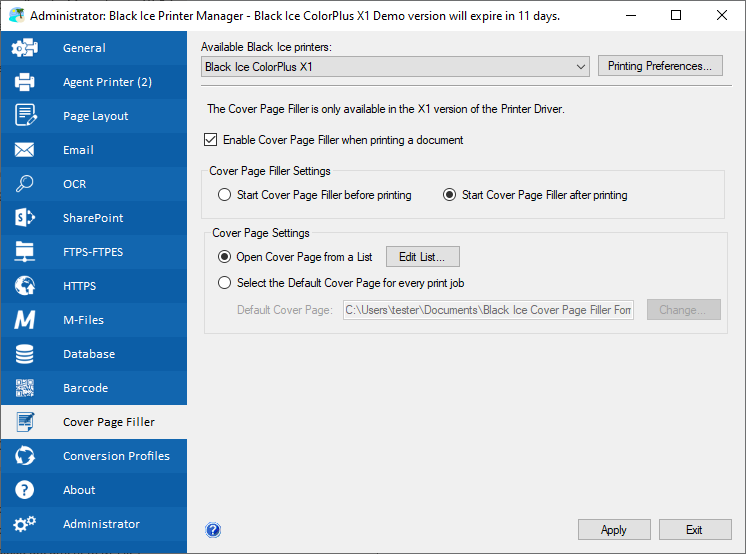The image size is (746, 554).
Task: Minimize the Printer Manager window
Action: (x=631, y=15)
